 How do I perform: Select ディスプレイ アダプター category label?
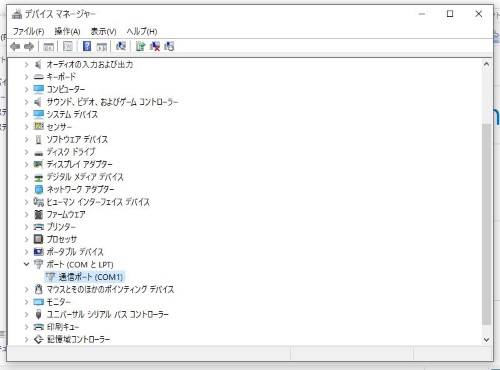[79, 164]
